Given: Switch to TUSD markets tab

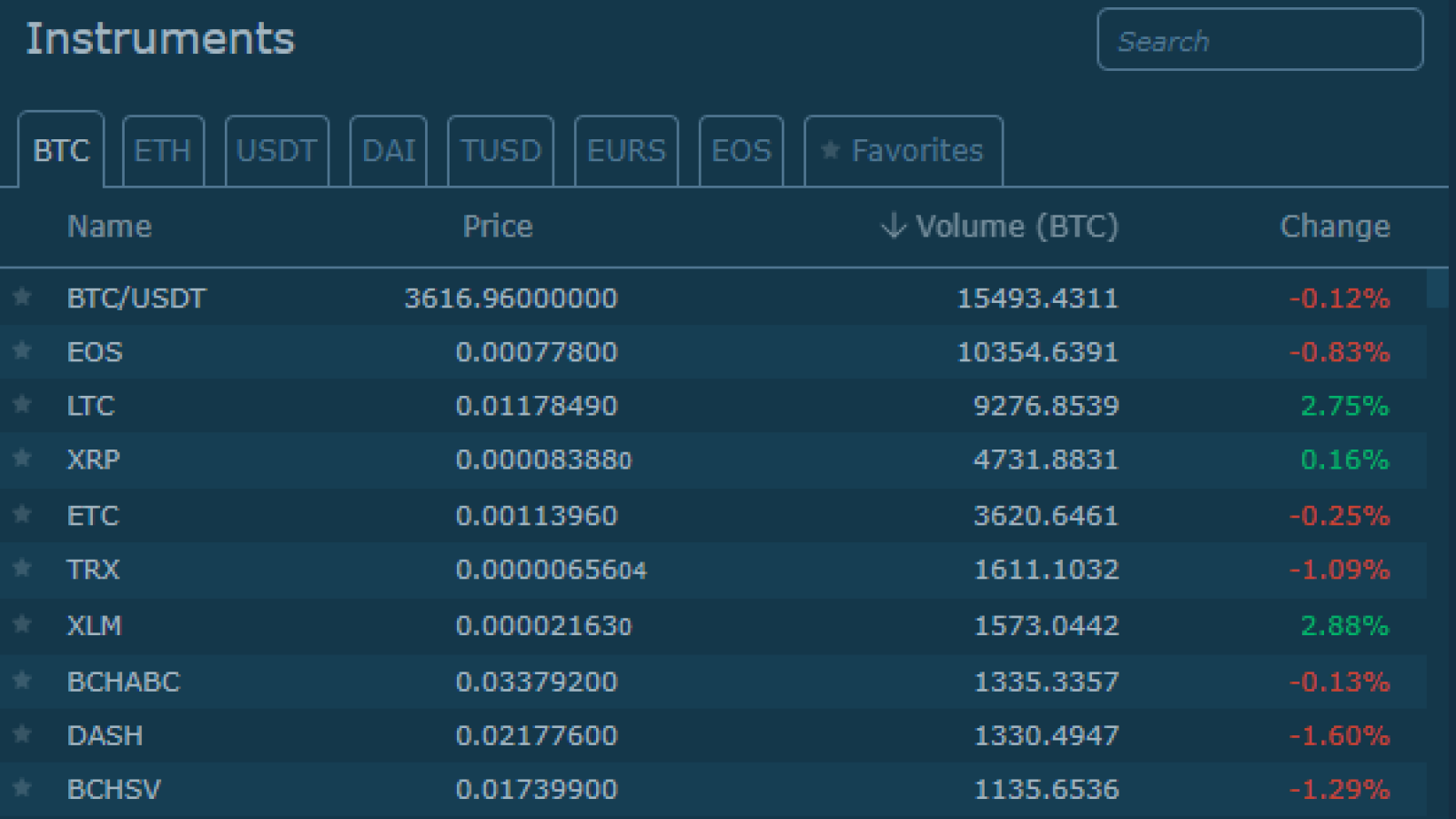Looking at the screenshot, I should [500, 151].
